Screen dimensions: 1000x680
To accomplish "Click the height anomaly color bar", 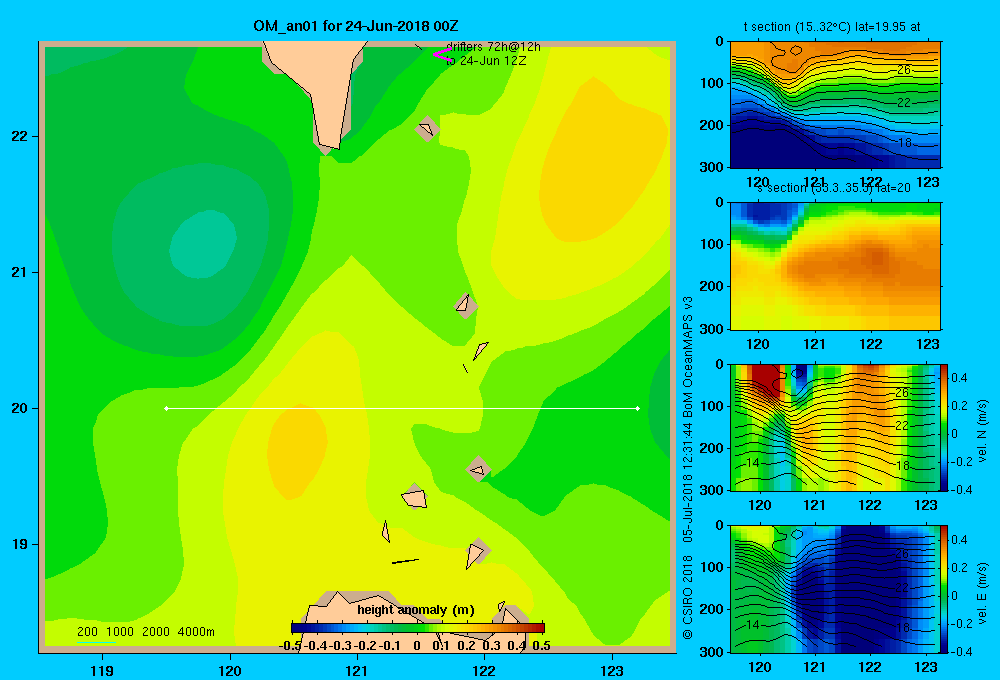I will (x=418, y=628).
